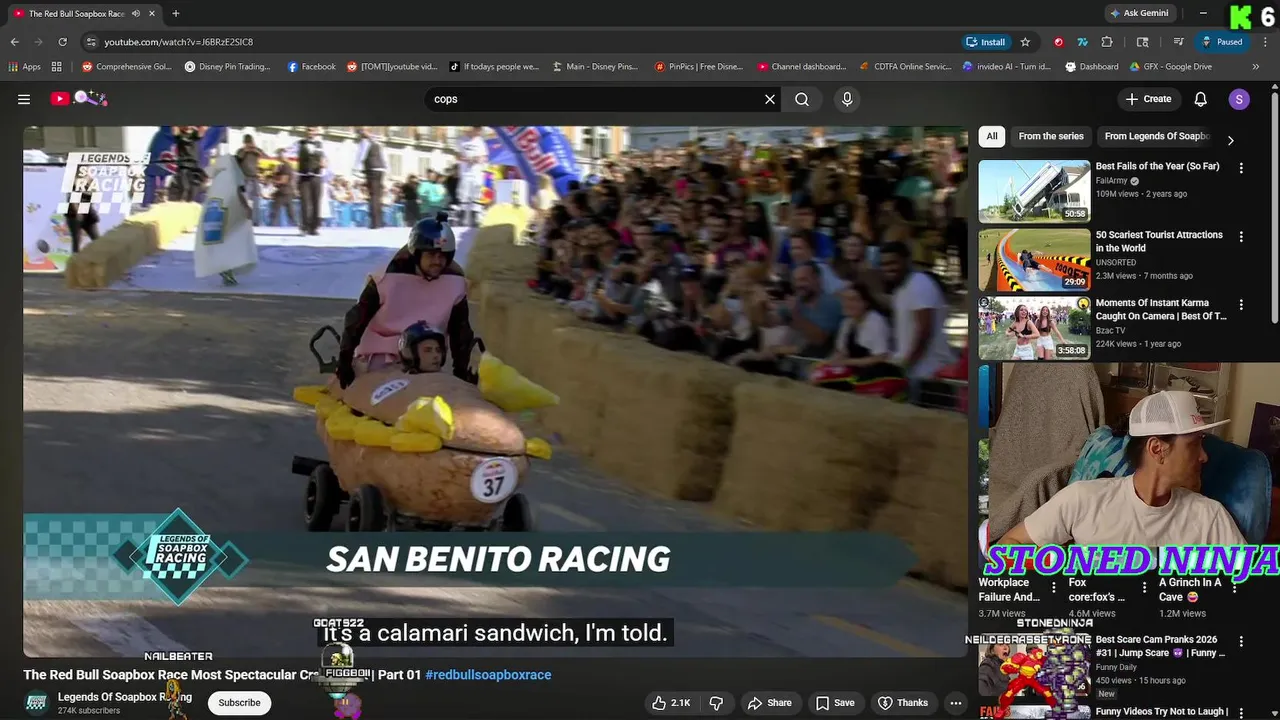The width and height of the screenshot is (1280, 720).
Task: Send a Thanks to the creator
Action: tap(903, 703)
